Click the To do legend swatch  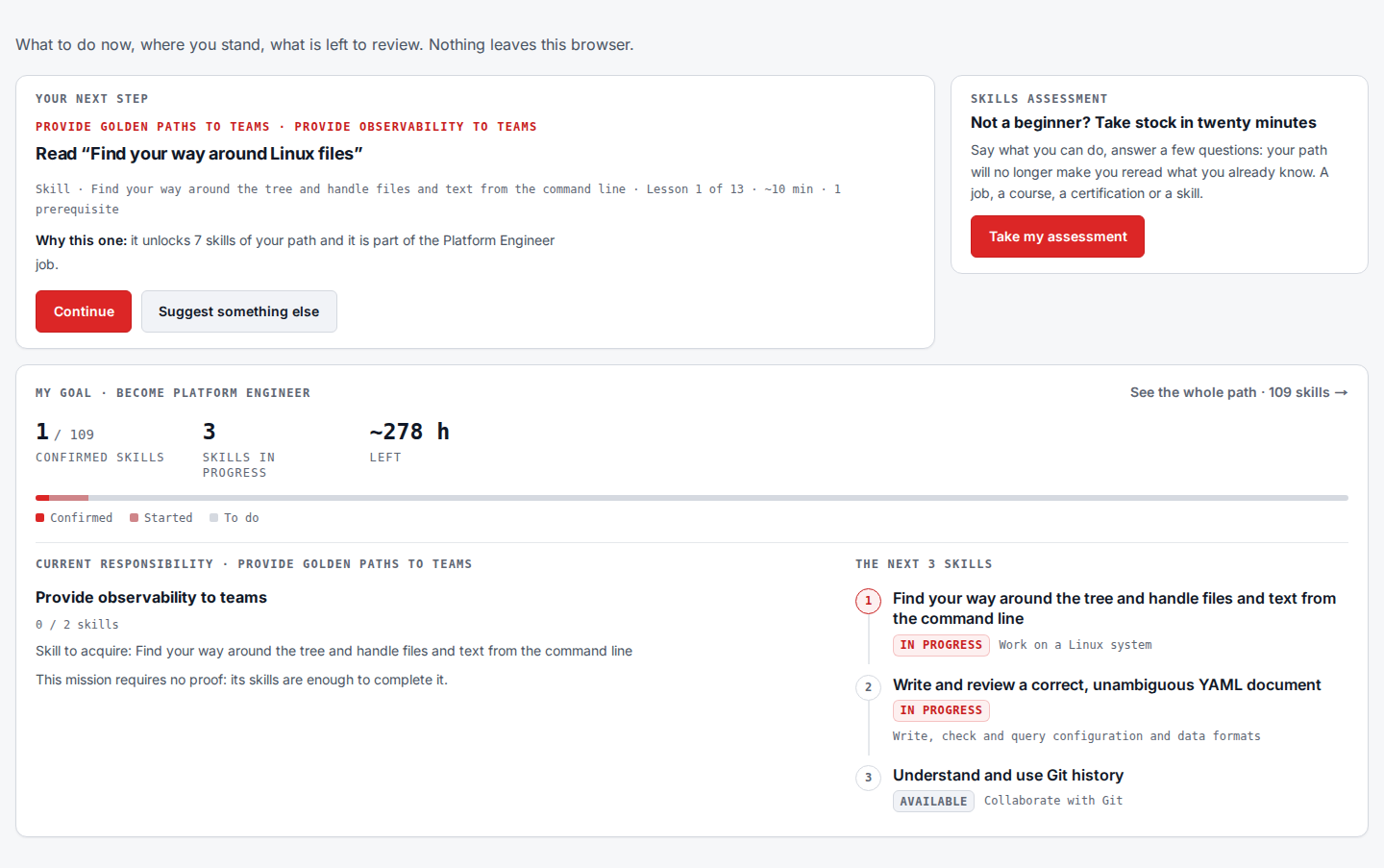pyautogui.click(x=214, y=517)
